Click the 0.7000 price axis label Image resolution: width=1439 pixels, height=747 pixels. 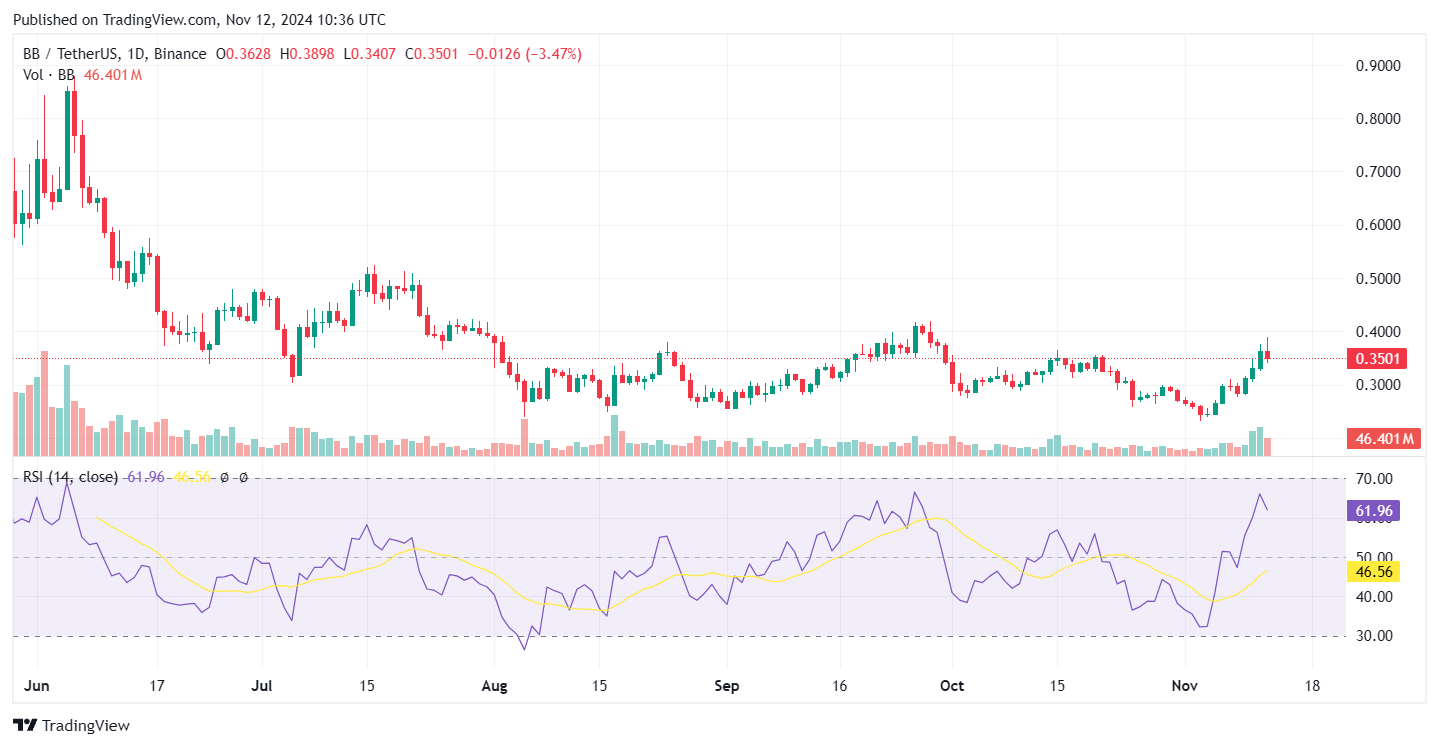coord(1378,172)
